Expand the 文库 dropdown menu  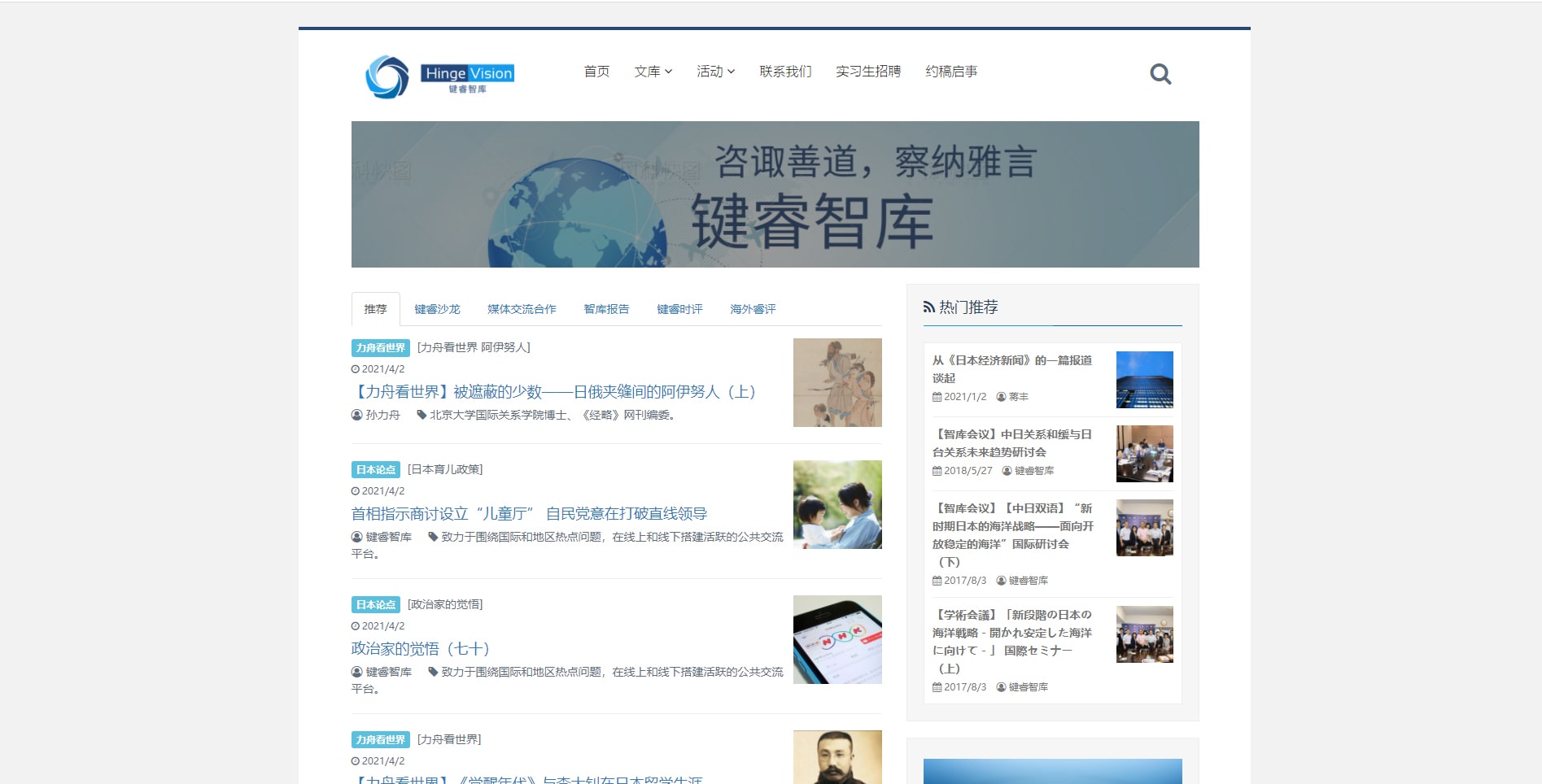652,72
